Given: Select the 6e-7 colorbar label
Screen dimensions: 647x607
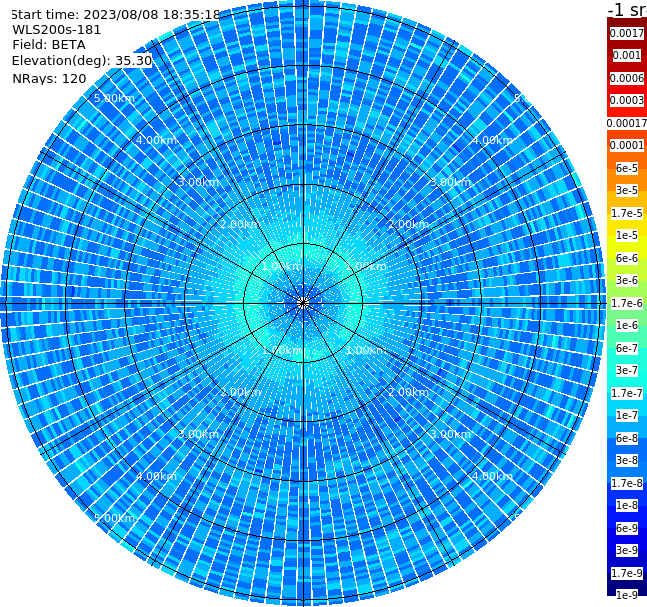Looking at the screenshot, I should [x=627, y=348].
